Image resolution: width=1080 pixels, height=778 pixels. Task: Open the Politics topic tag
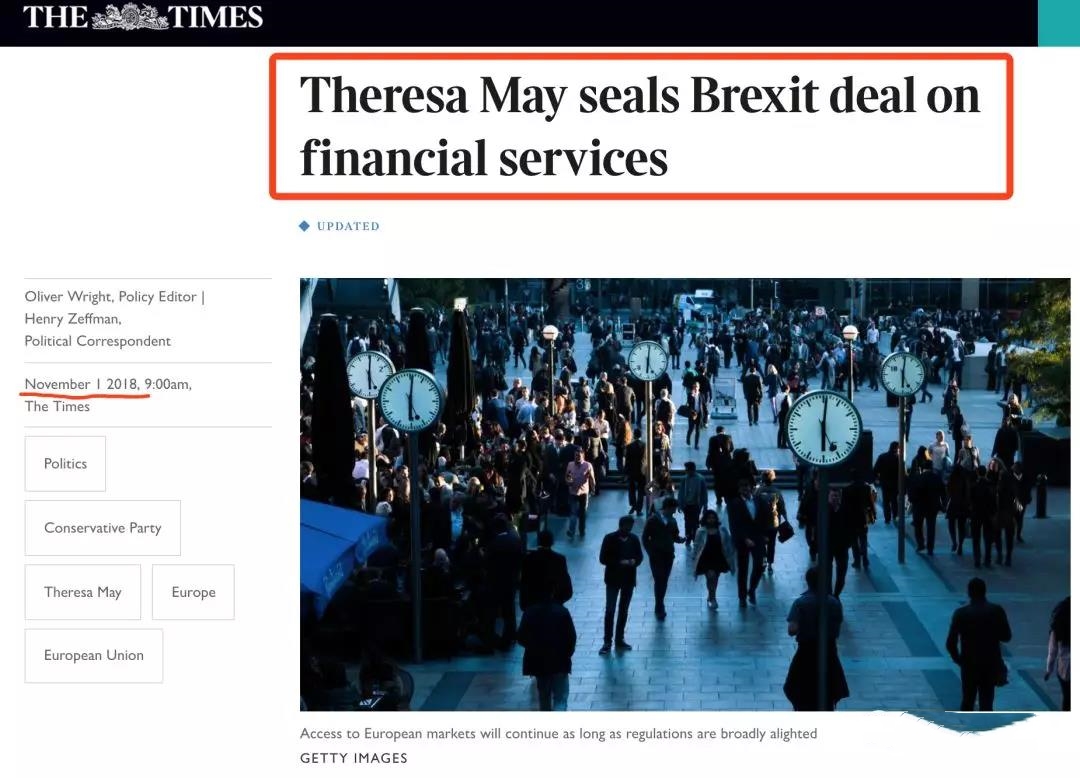[x=65, y=464]
